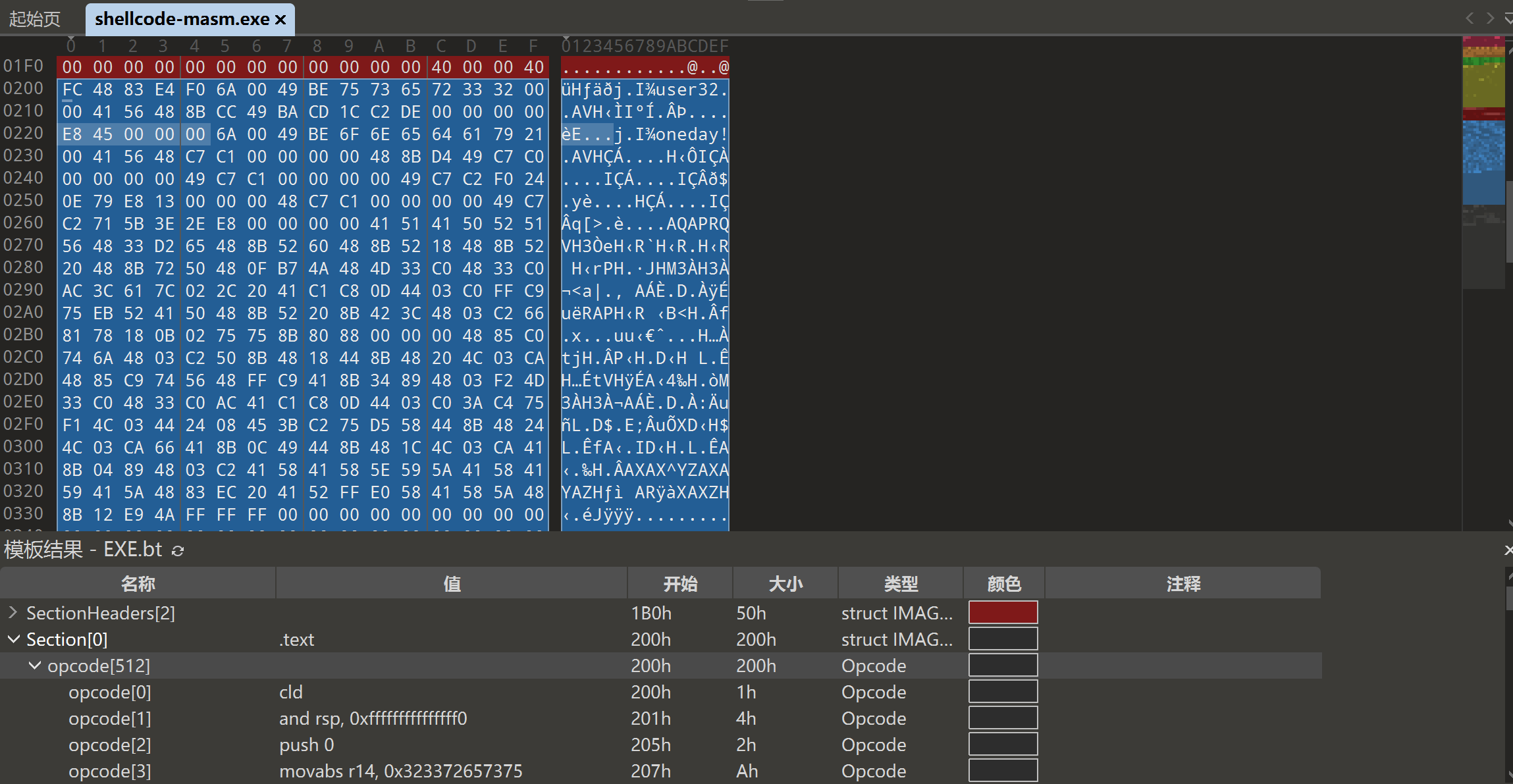Click the 注释 column header
Screen dimensions: 1513x784
coord(1182,583)
